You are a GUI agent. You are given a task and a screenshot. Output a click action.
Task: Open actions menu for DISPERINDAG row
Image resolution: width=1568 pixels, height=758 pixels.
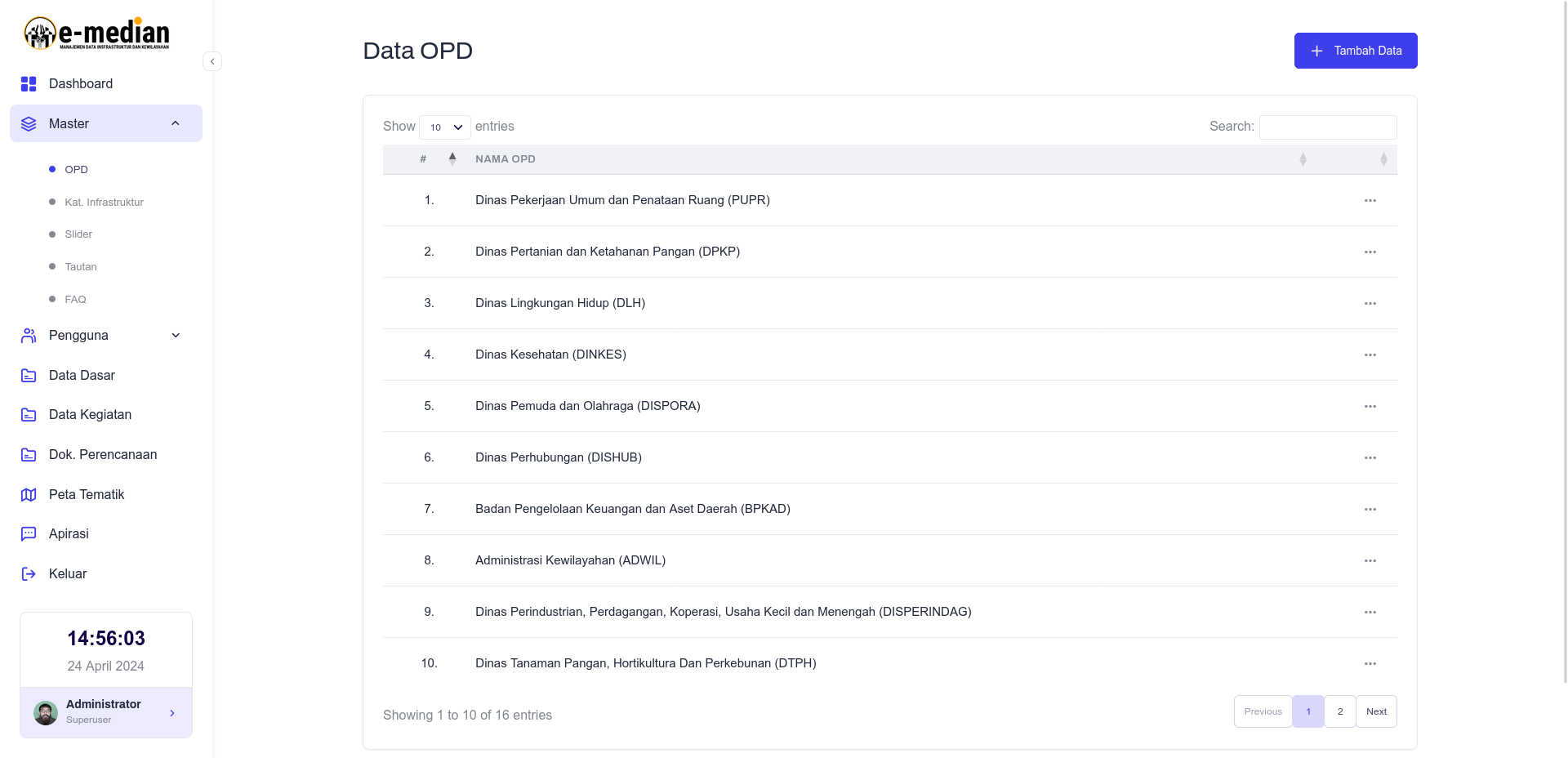[x=1370, y=613]
